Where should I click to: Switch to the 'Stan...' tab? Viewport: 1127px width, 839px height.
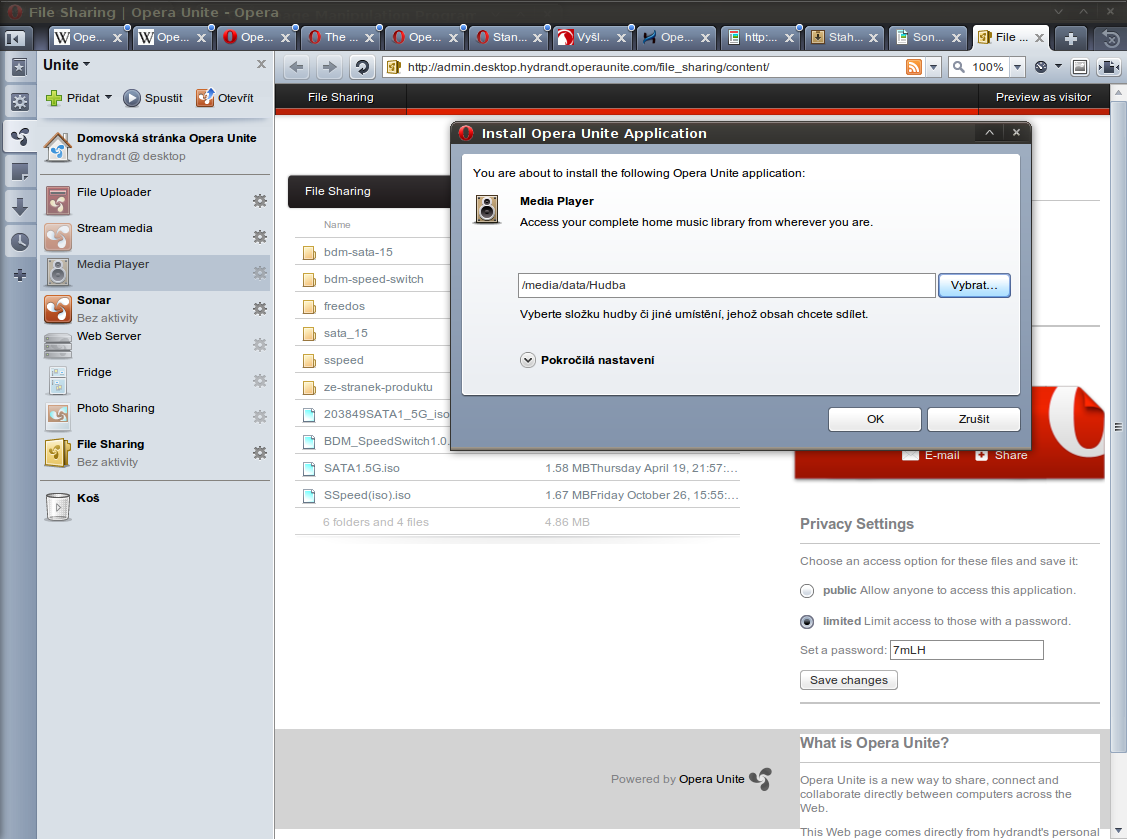coord(509,37)
